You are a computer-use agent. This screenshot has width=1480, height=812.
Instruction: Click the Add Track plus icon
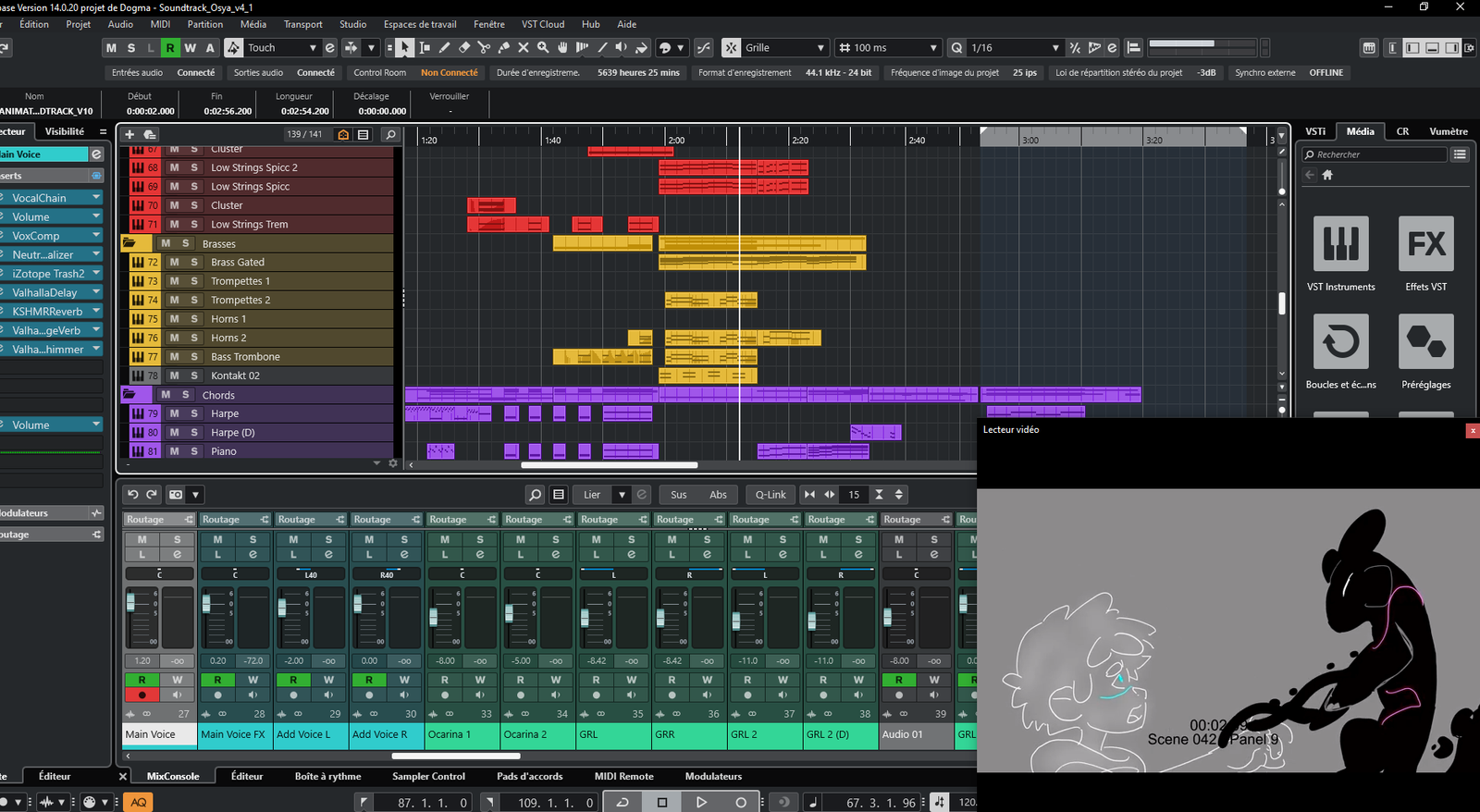[x=129, y=134]
